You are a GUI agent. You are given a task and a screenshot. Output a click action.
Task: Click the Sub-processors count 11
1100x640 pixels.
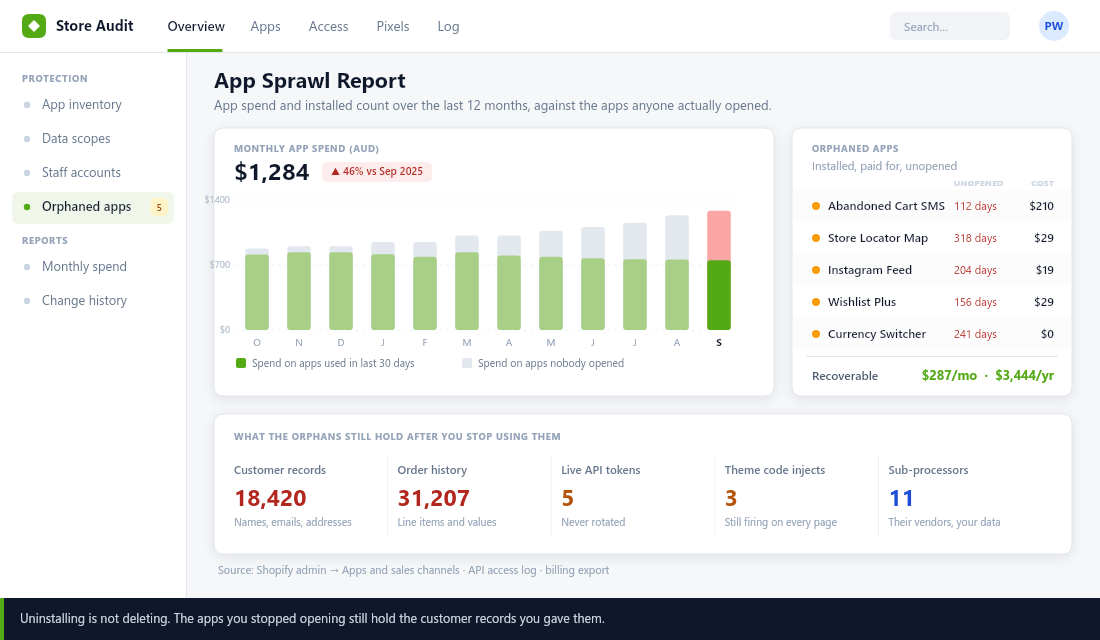point(901,498)
